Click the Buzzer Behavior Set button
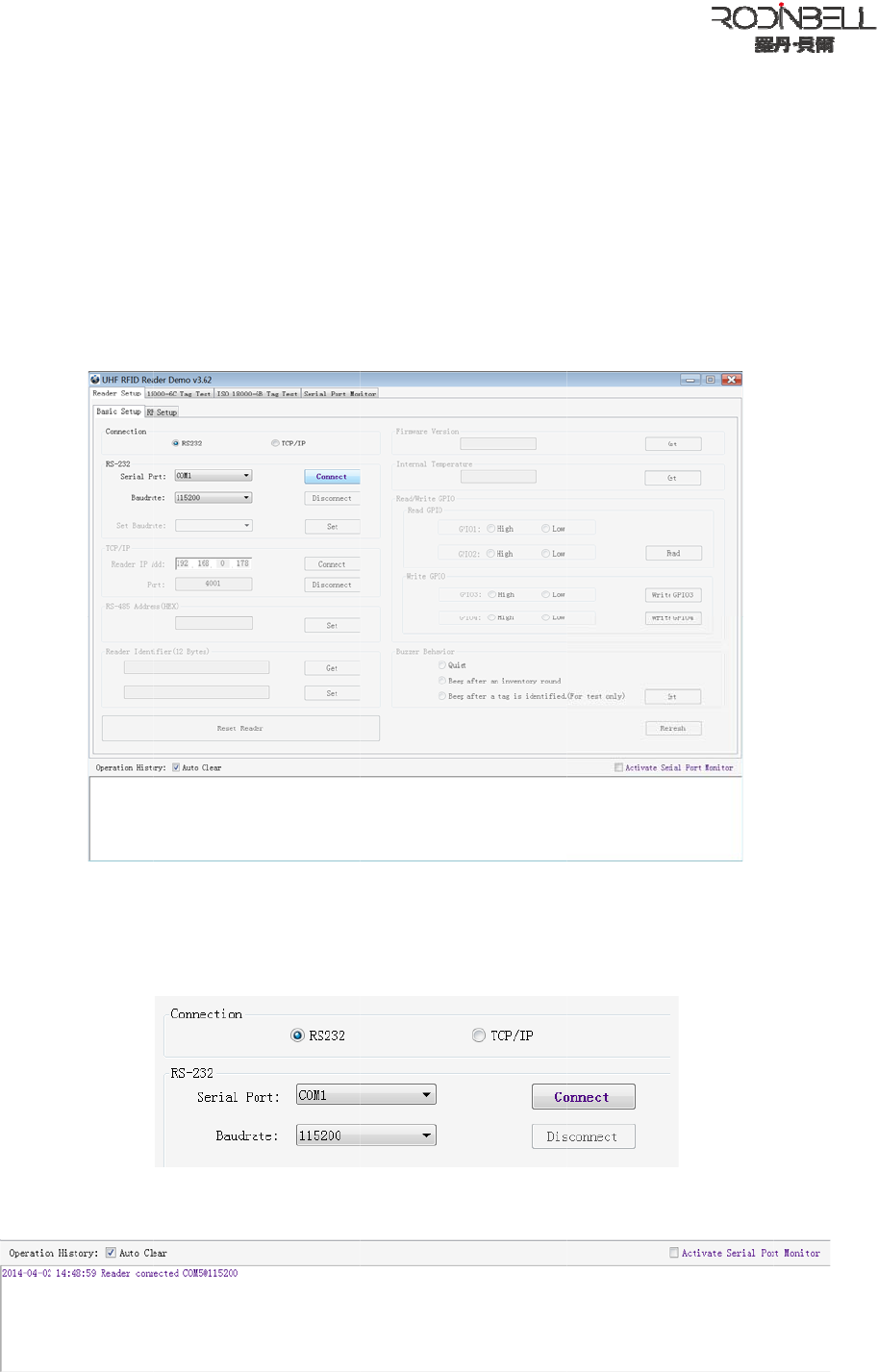Image resolution: width=878 pixels, height=1372 pixels. [672, 697]
